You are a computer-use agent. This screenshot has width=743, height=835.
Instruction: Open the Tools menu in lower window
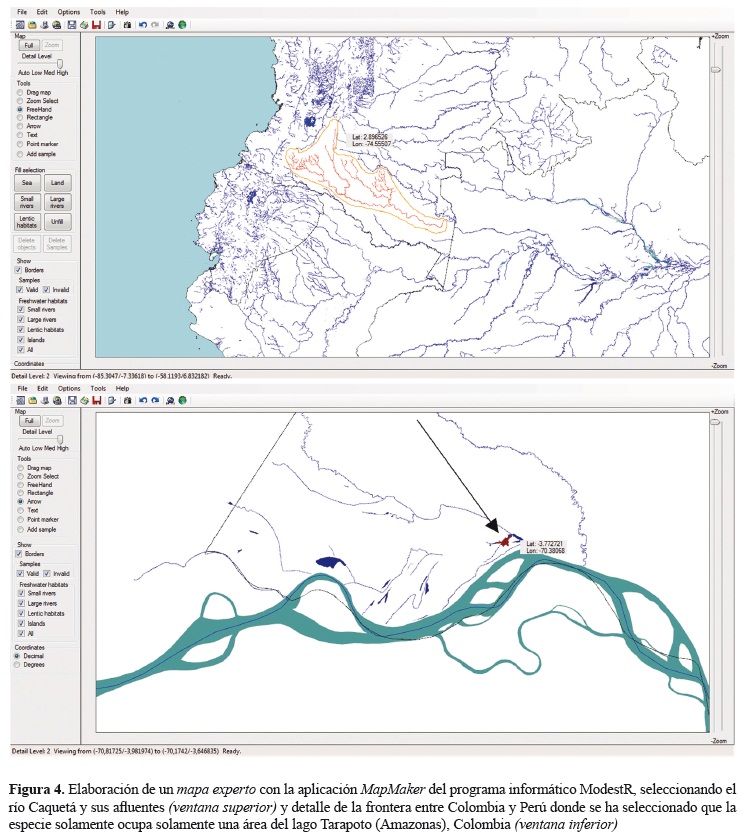click(x=97, y=388)
